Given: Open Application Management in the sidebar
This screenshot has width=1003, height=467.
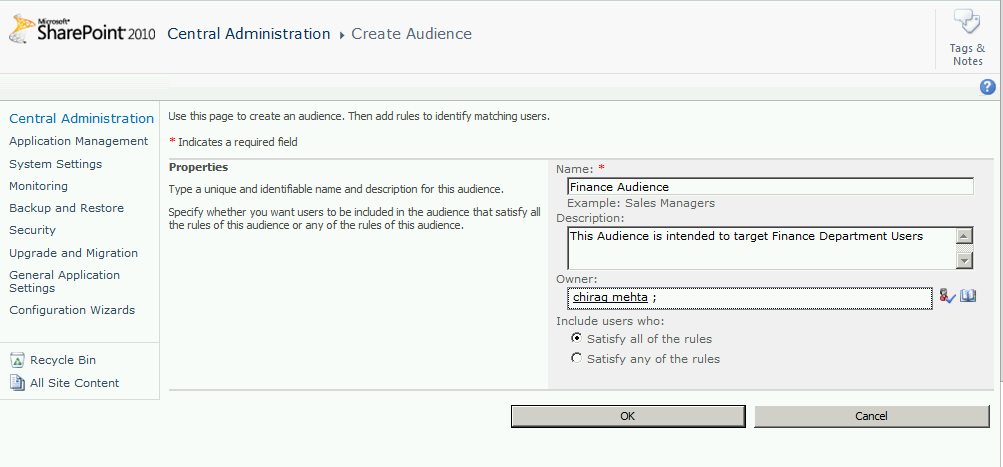Looking at the screenshot, I should (x=78, y=141).
